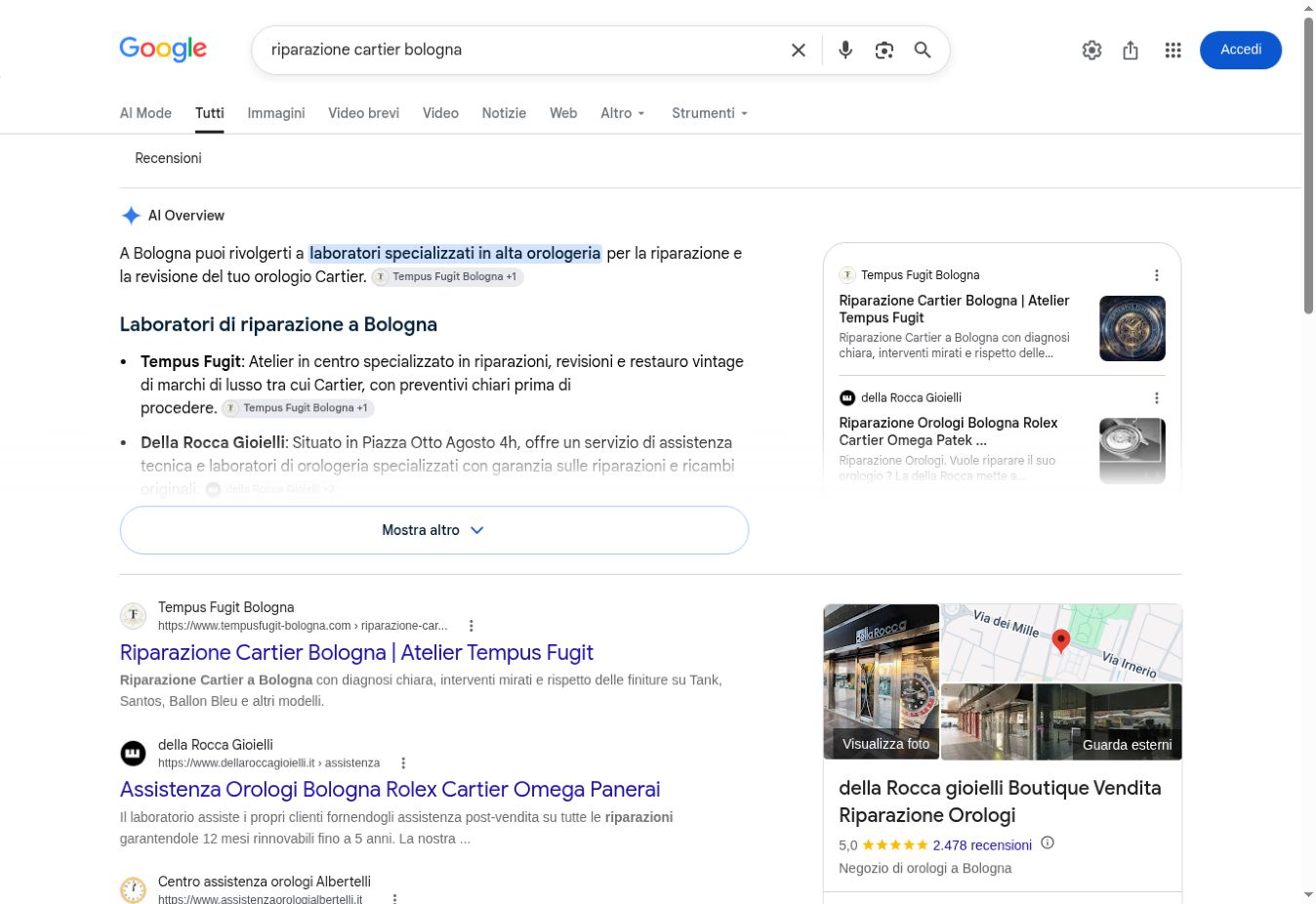Click scrollbar down arrow
The width and height of the screenshot is (1316, 904).
pyautogui.click(x=1309, y=894)
